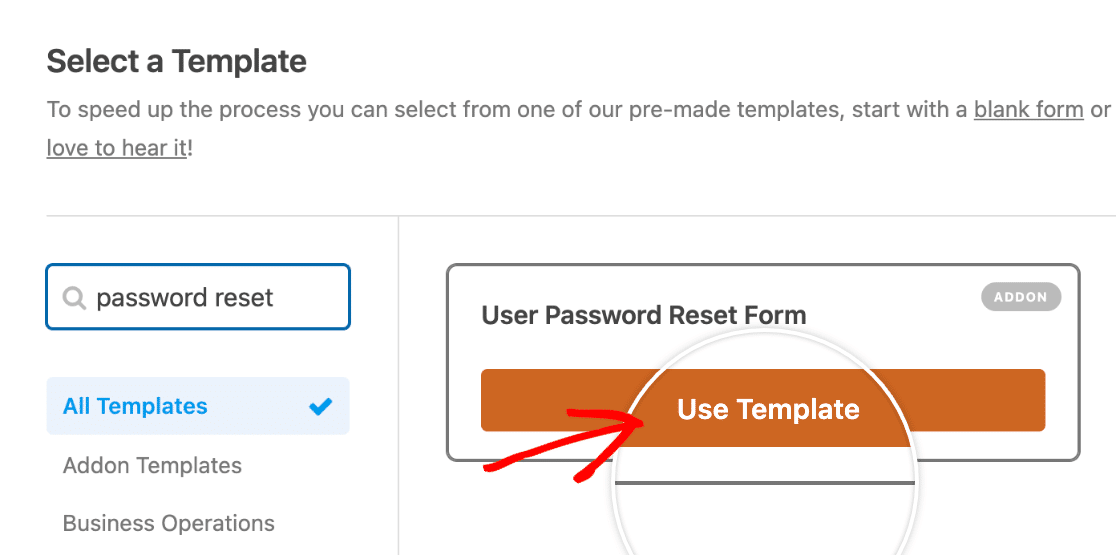This screenshot has width=1116, height=555.
Task: Click the horizontal divider below the description
Action: [x=220, y=215]
